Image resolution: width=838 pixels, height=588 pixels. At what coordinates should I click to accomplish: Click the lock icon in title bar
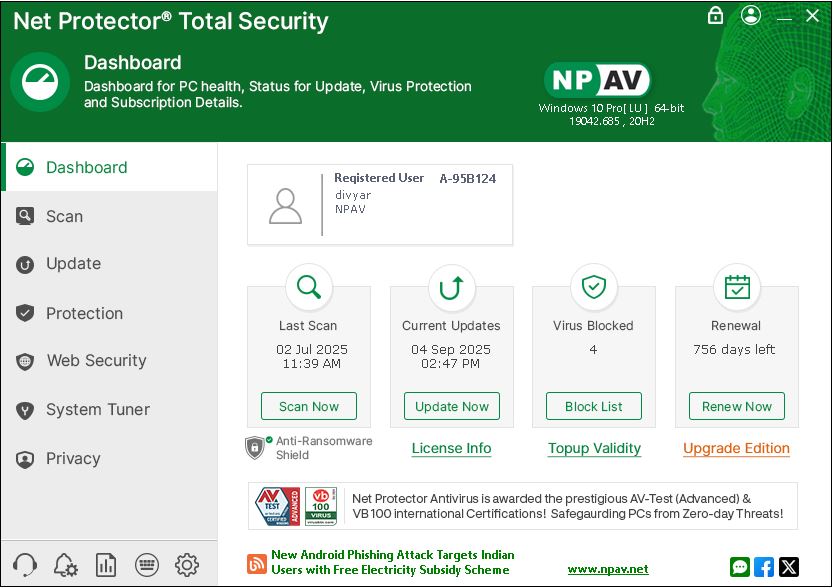(715, 15)
